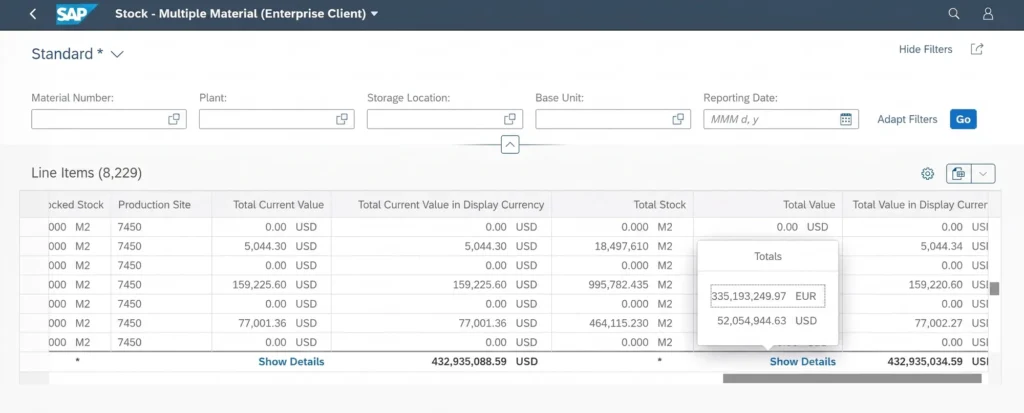1024x413 pixels.
Task: Show Details under Total Current Value
Action: pos(291,361)
